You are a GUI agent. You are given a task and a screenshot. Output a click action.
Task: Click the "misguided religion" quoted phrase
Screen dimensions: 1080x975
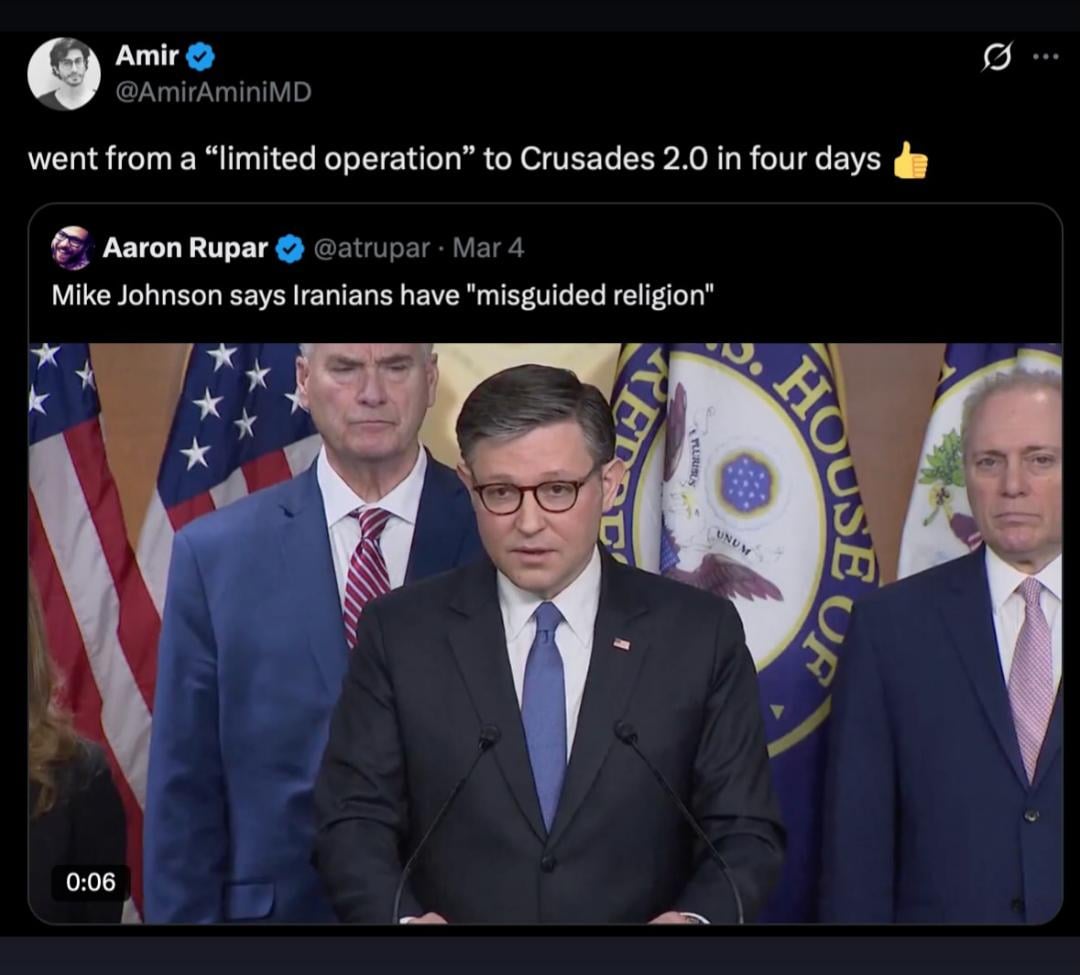coord(590,296)
